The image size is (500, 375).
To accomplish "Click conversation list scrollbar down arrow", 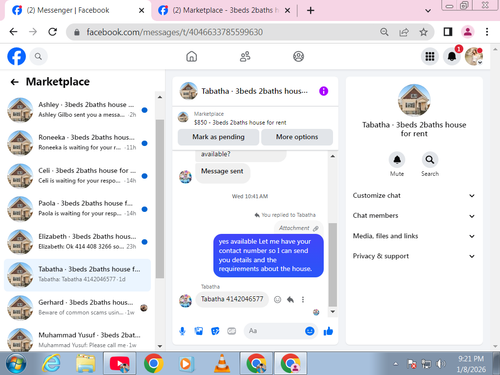I will [160, 346].
